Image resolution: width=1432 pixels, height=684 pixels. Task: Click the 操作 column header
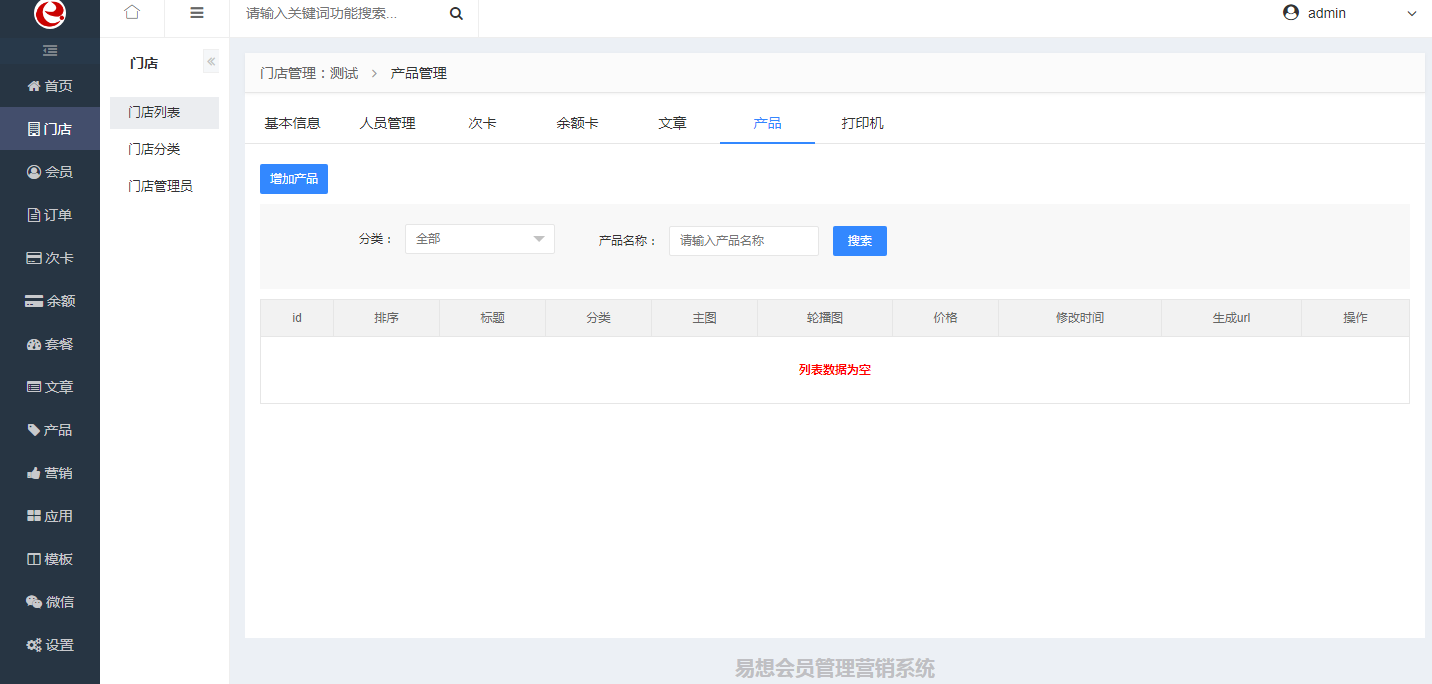click(x=1355, y=318)
